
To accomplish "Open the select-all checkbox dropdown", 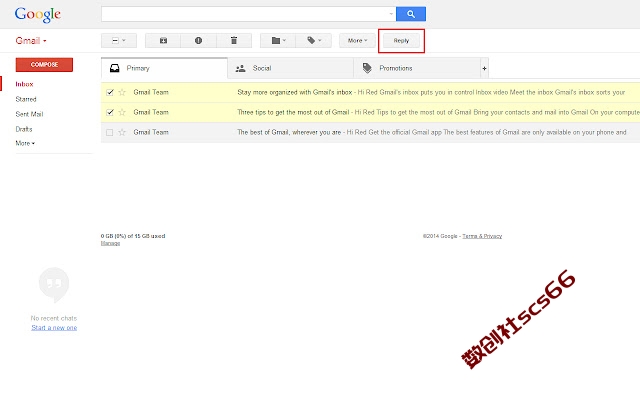I will [x=119, y=40].
